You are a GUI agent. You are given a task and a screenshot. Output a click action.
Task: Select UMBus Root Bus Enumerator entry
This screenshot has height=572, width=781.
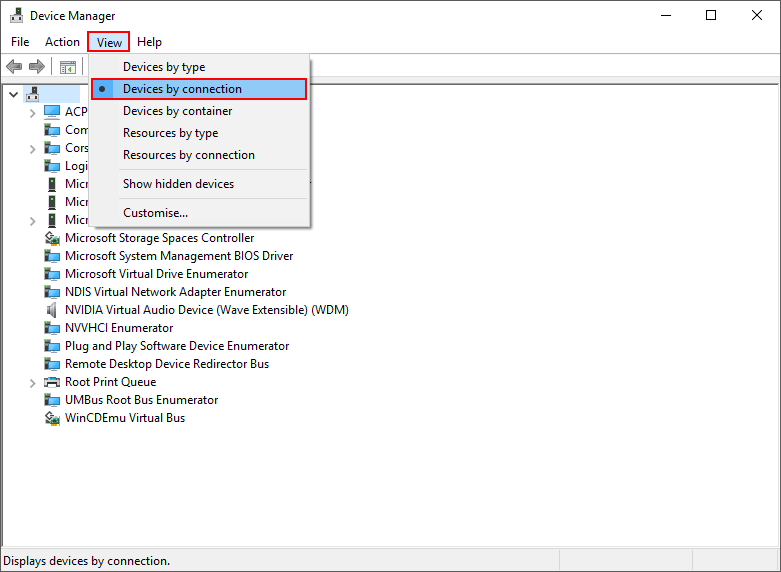(x=141, y=400)
